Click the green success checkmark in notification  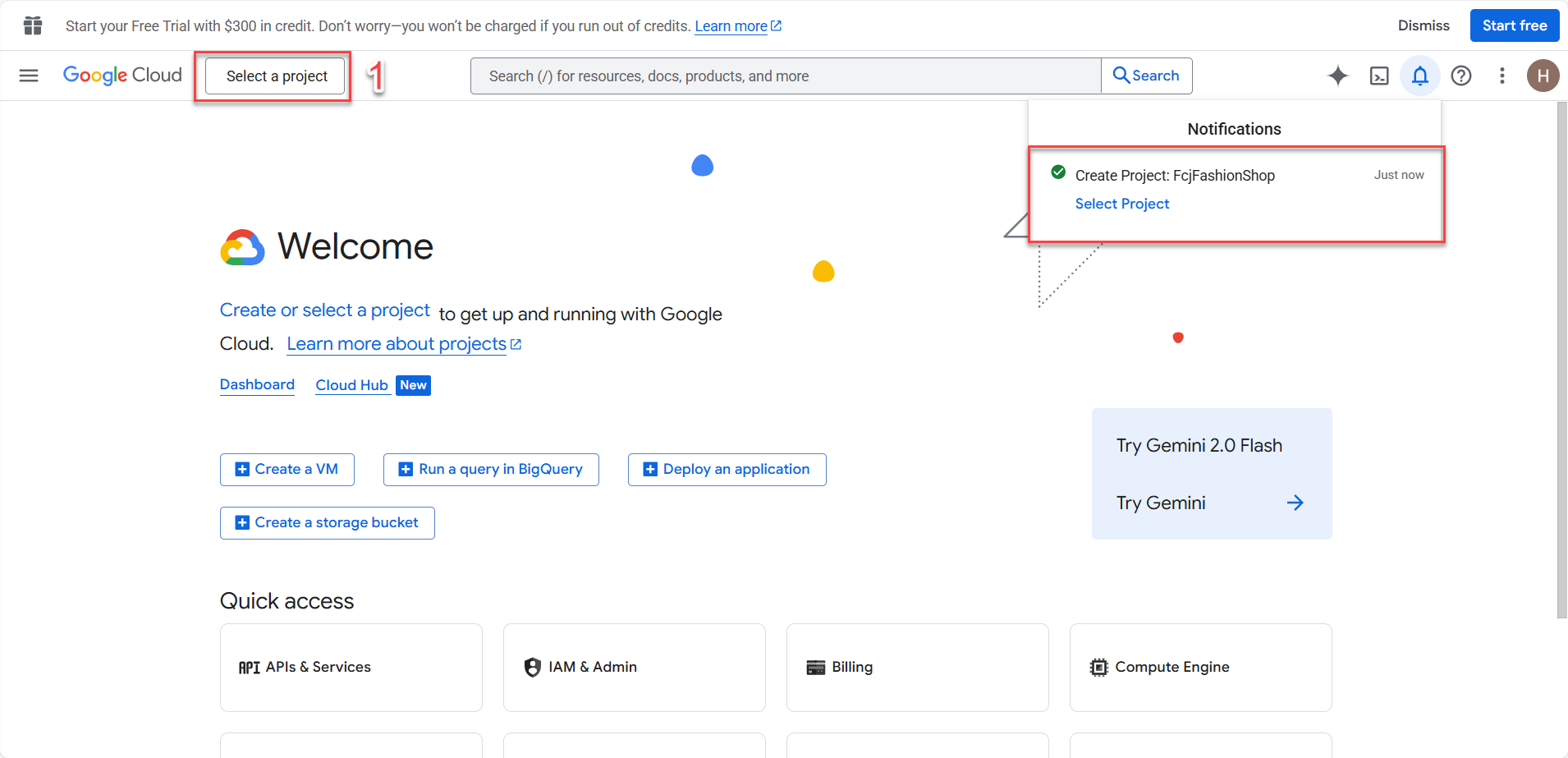tap(1058, 172)
